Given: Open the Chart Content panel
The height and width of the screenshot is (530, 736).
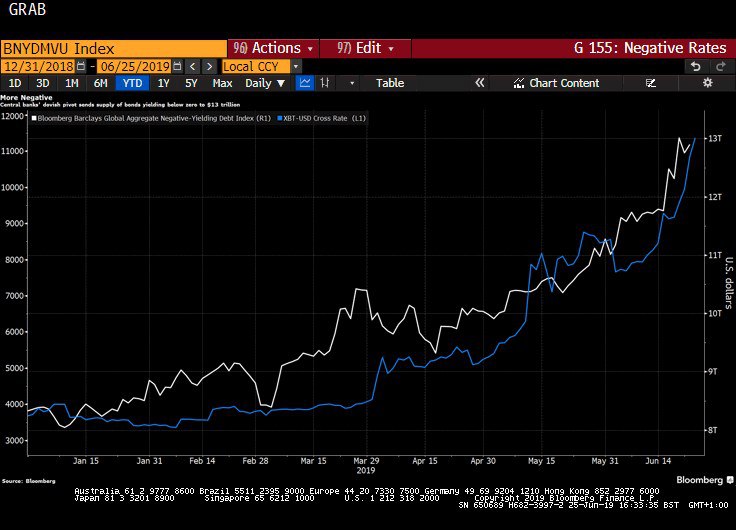Looking at the screenshot, I should pyautogui.click(x=557, y=83).
